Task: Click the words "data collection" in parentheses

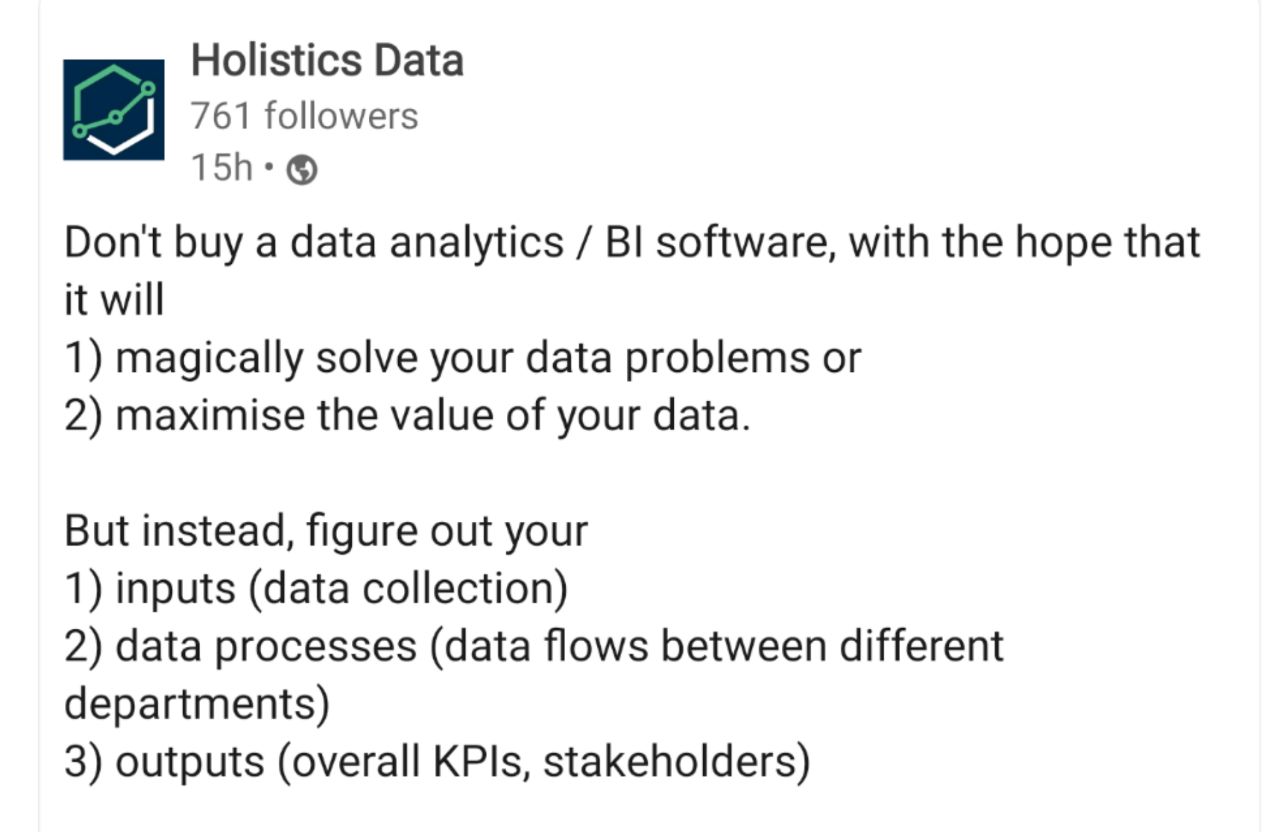Action: 408,589
